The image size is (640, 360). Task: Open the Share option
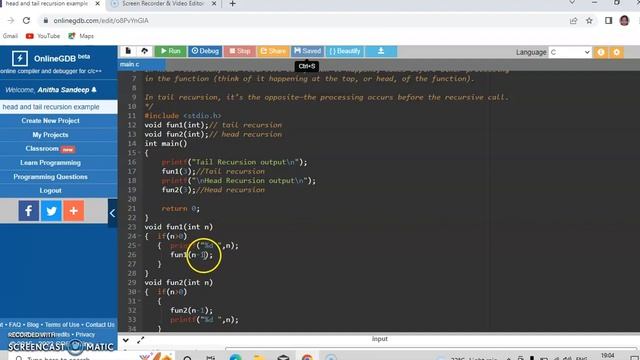(x=273, y=51)
